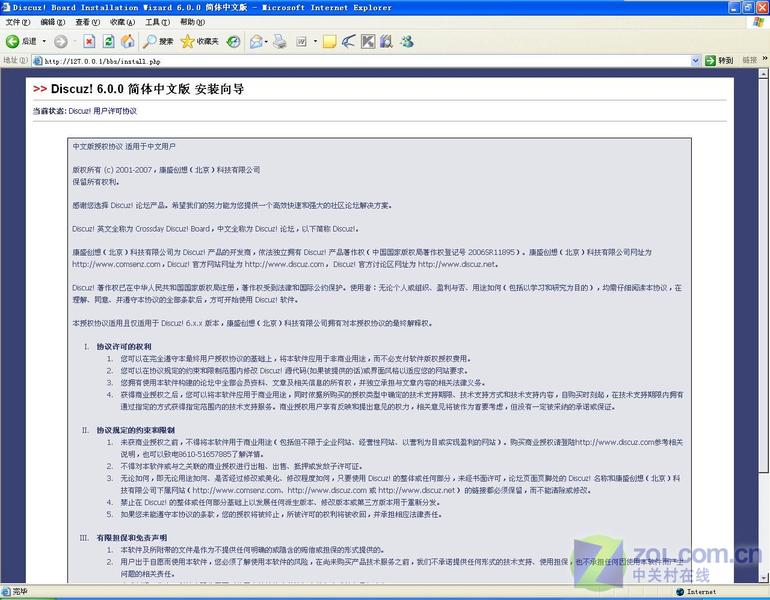Click the section III 有限担保和免责声明 heading
Screen dimensions: 770x600
click(132, 538)
